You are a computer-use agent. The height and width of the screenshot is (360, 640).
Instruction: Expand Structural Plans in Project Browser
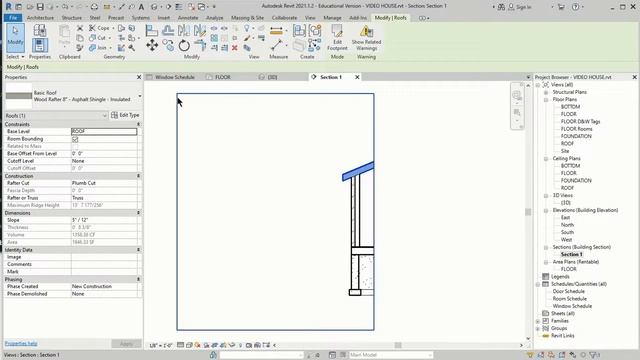point(546,92)
